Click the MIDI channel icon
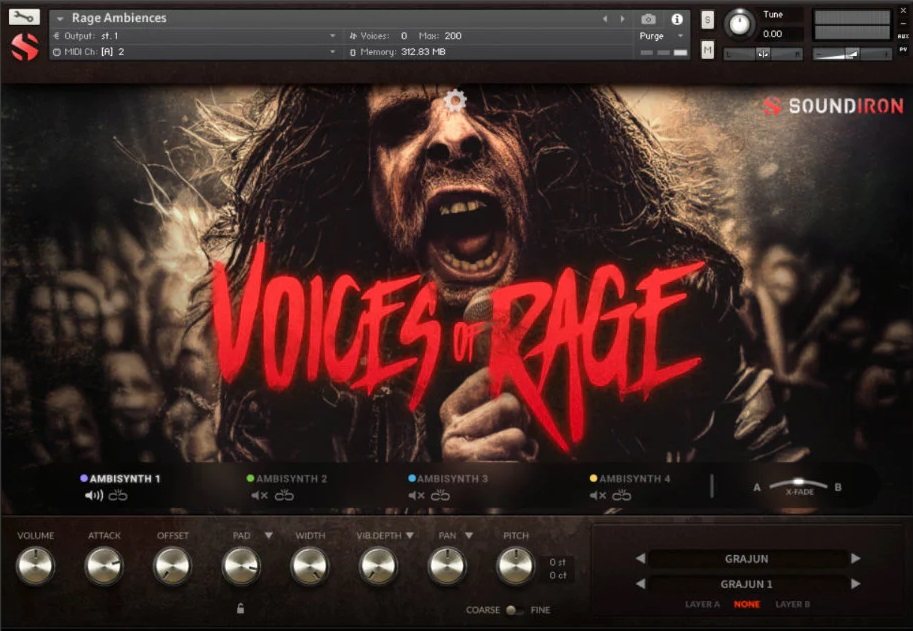 [56, 52]
